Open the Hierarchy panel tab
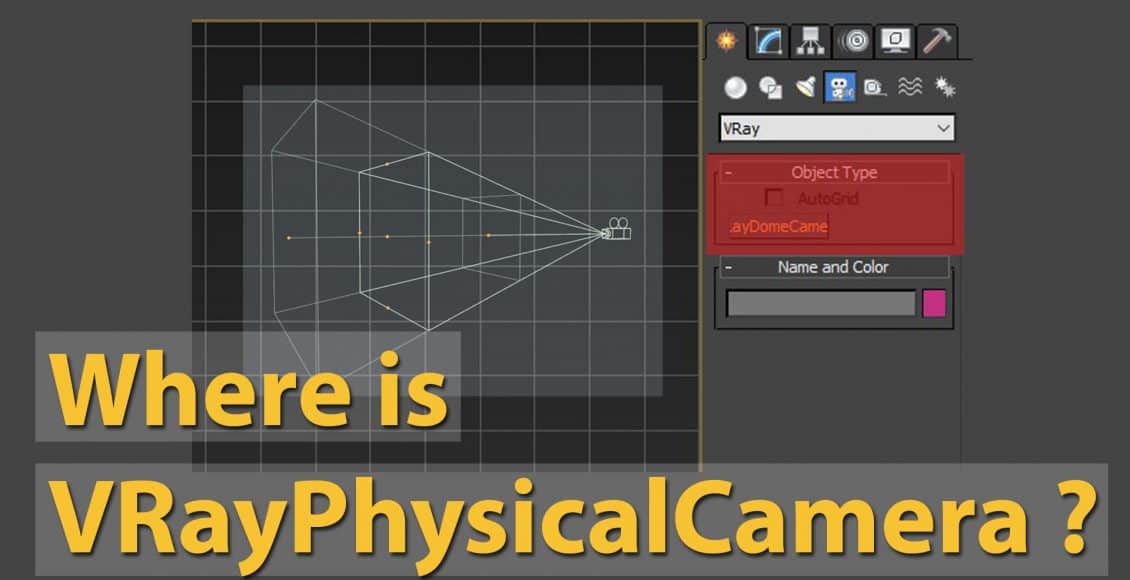The image size is (1130, 580). pos(808,41)
